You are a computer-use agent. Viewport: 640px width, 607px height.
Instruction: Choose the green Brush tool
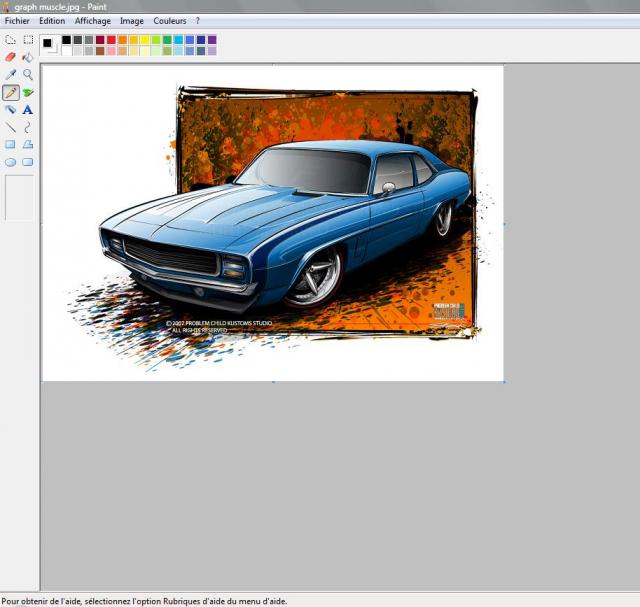click(x=28, y=93)
